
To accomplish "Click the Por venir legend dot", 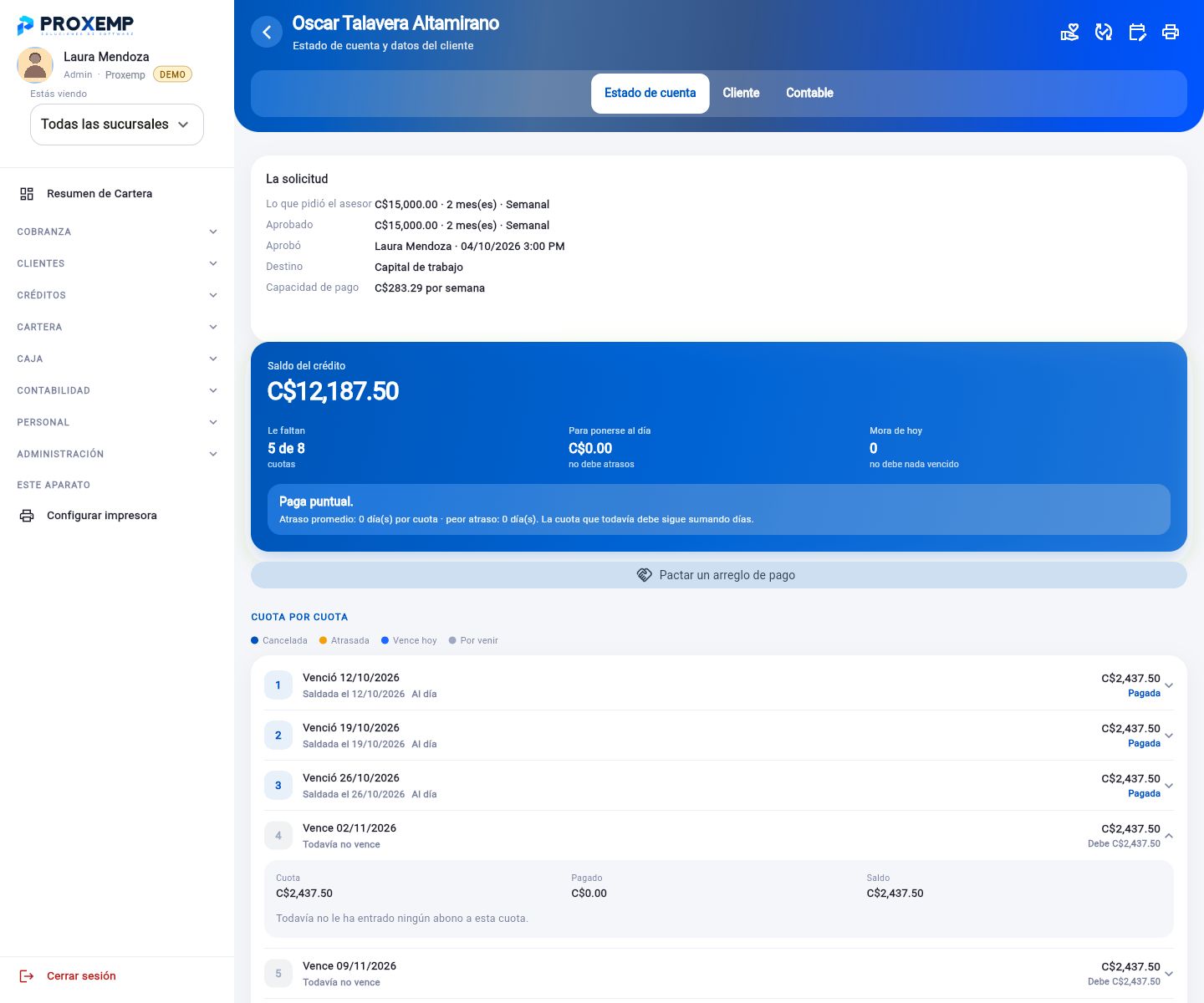I will pos(452,640).
